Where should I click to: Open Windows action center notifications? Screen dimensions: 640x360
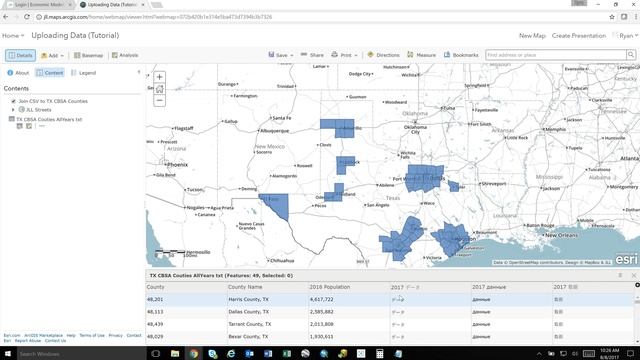pos(630,353)
